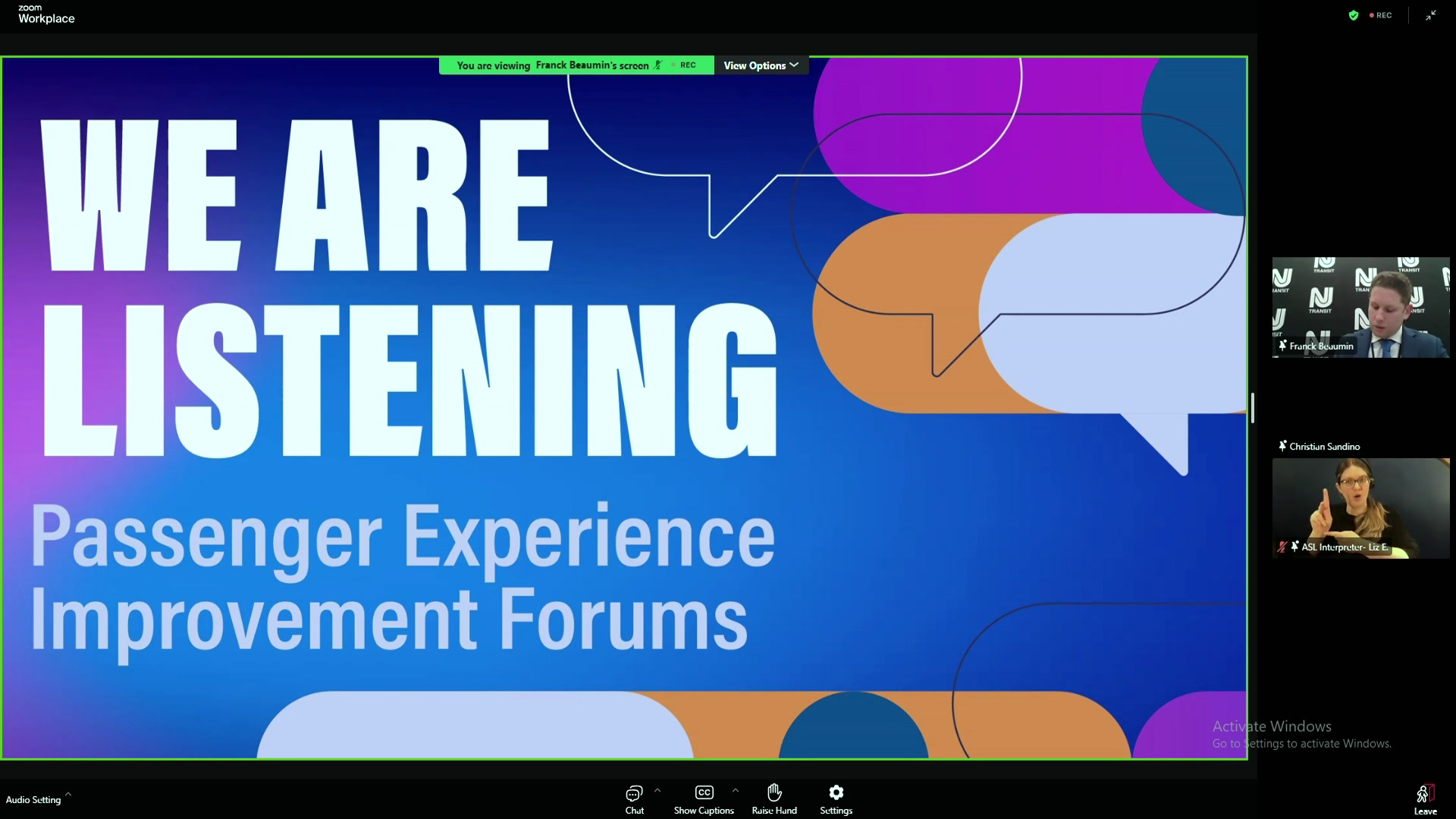The height and width of the screenshot is (819, 1456).
Task: Exit full screen with arrows icon
Action: click(x=1431, y=15)
